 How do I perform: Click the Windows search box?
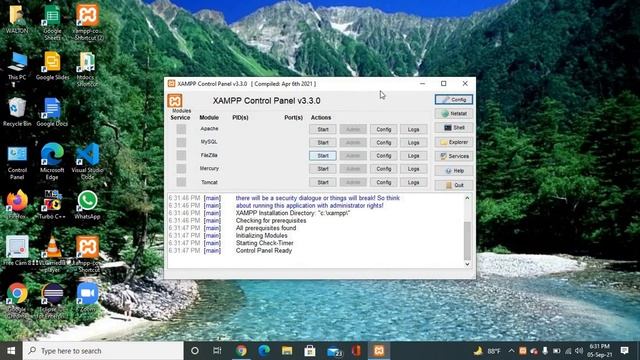tap(103, 351)
